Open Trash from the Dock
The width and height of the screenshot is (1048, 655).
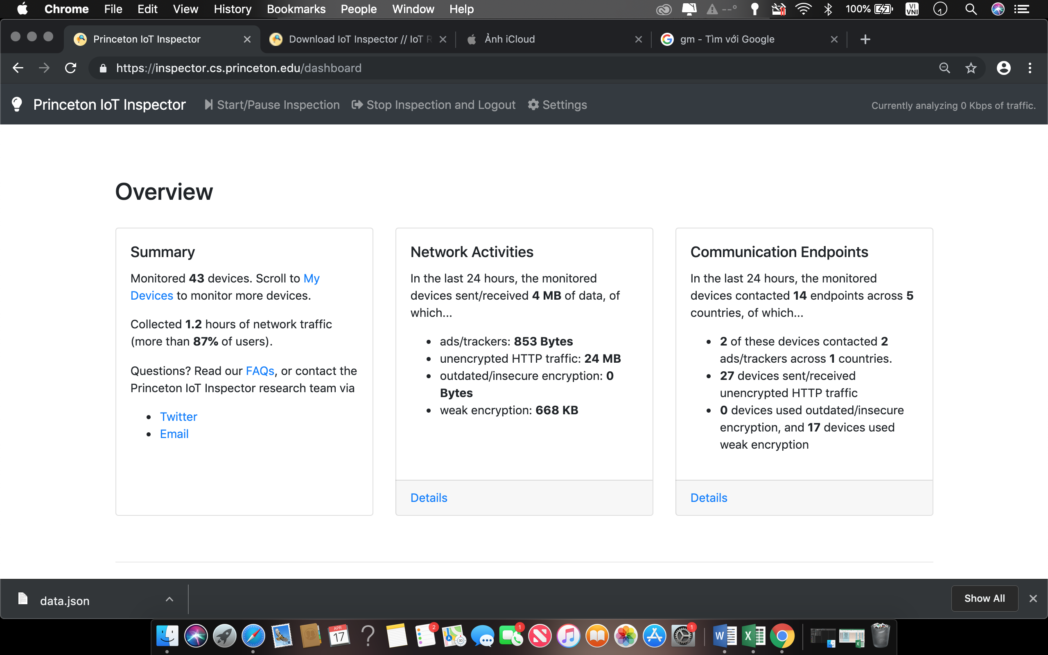point(881,636)
